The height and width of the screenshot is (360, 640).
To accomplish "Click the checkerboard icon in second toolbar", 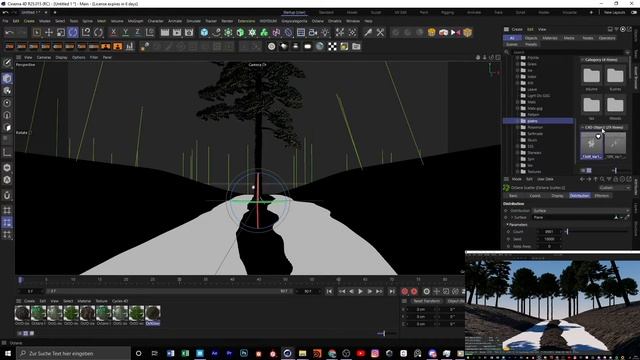I will coord(332,47).
